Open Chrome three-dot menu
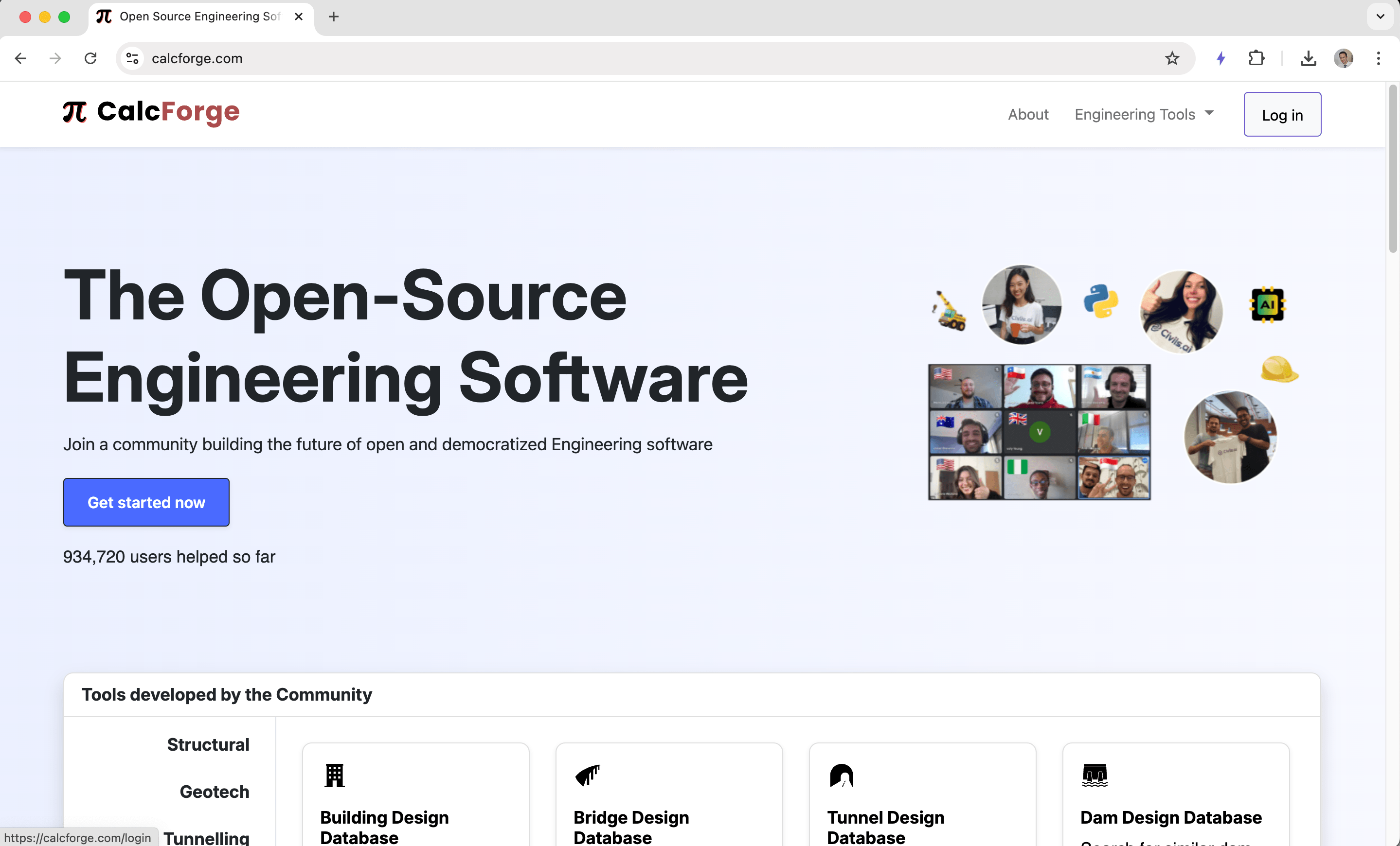 [x=1378, y=58]
